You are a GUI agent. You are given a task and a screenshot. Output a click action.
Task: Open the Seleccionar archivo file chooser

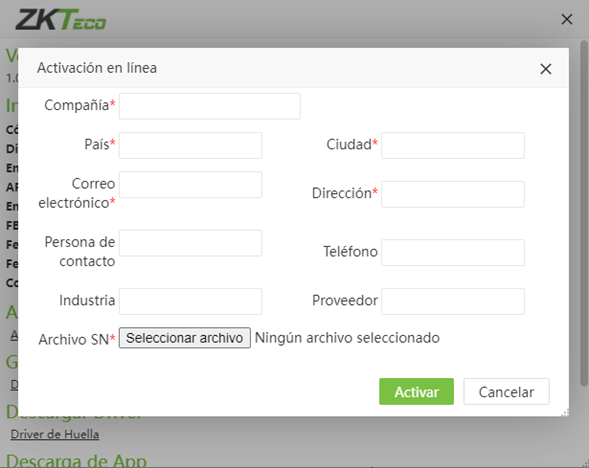184,338
